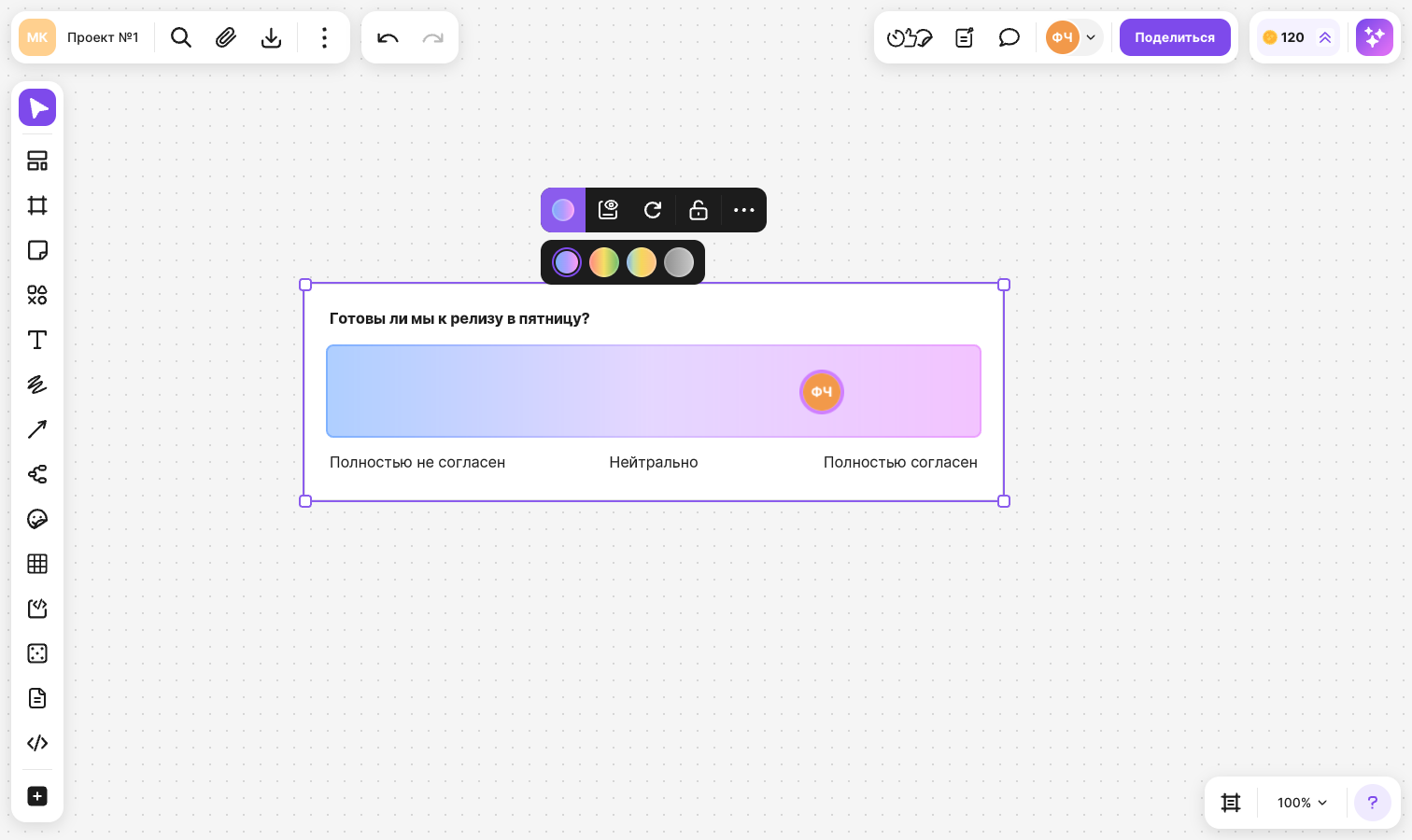
Task: Open the three-dot board menu
Action: pyautogui.click(x=324, y=37)
